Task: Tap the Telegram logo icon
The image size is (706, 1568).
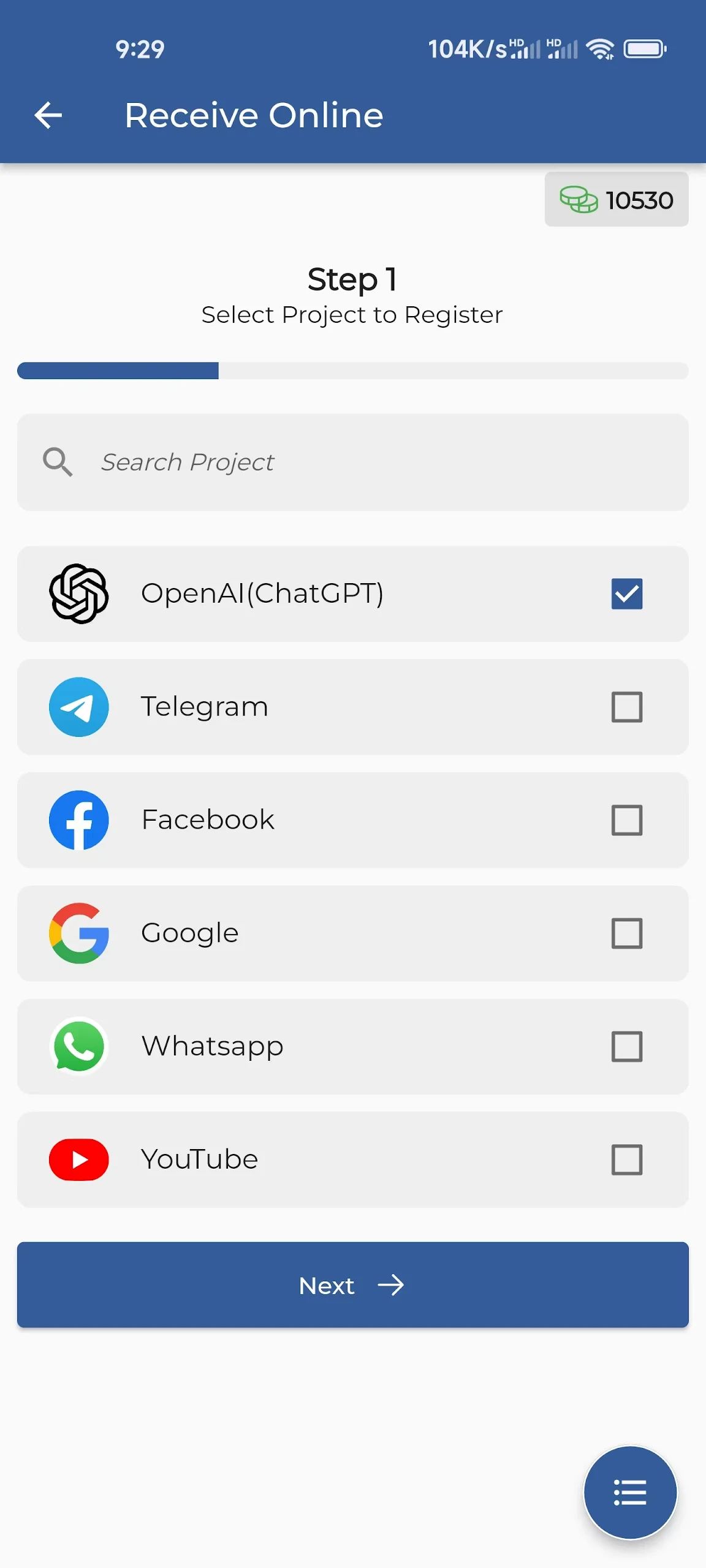Action: 79,707
